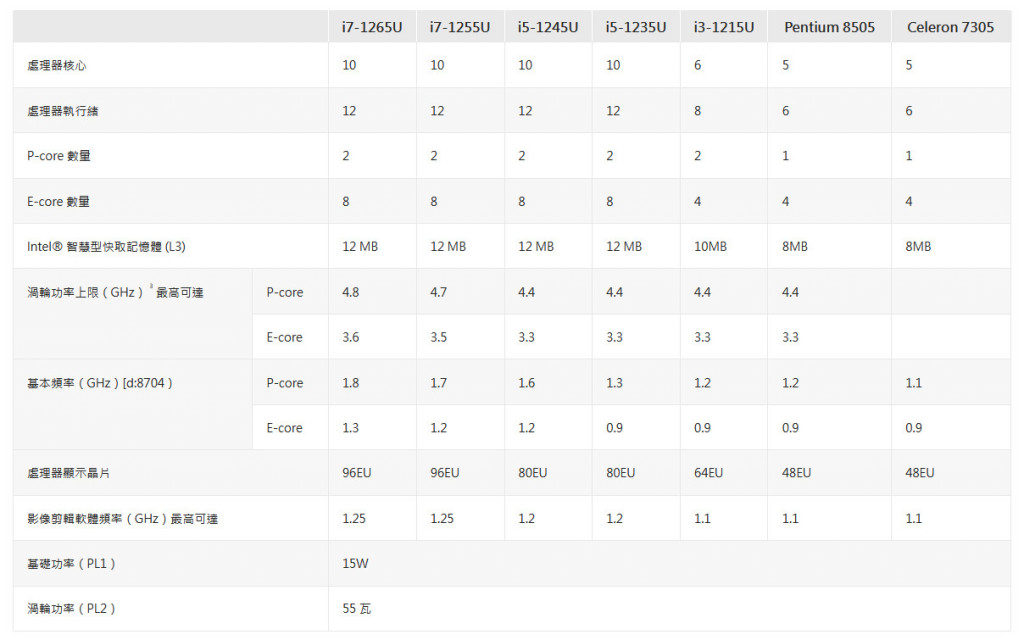Click the 基本頻率 (GHz) row label
Screen dimensions: 1024x640
(100, 383)
